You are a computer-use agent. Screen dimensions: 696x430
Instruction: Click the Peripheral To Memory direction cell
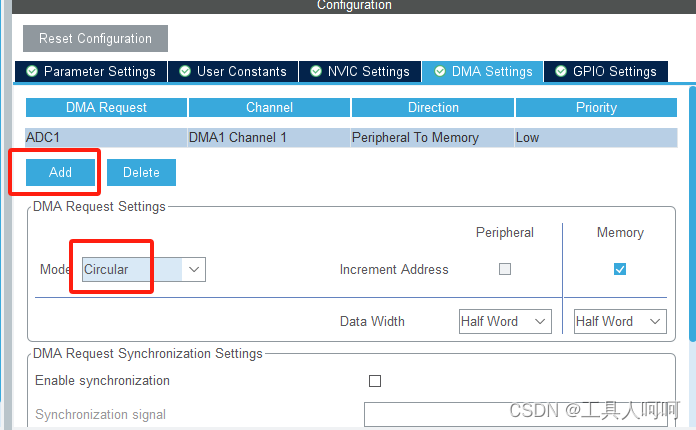(432, 138)
